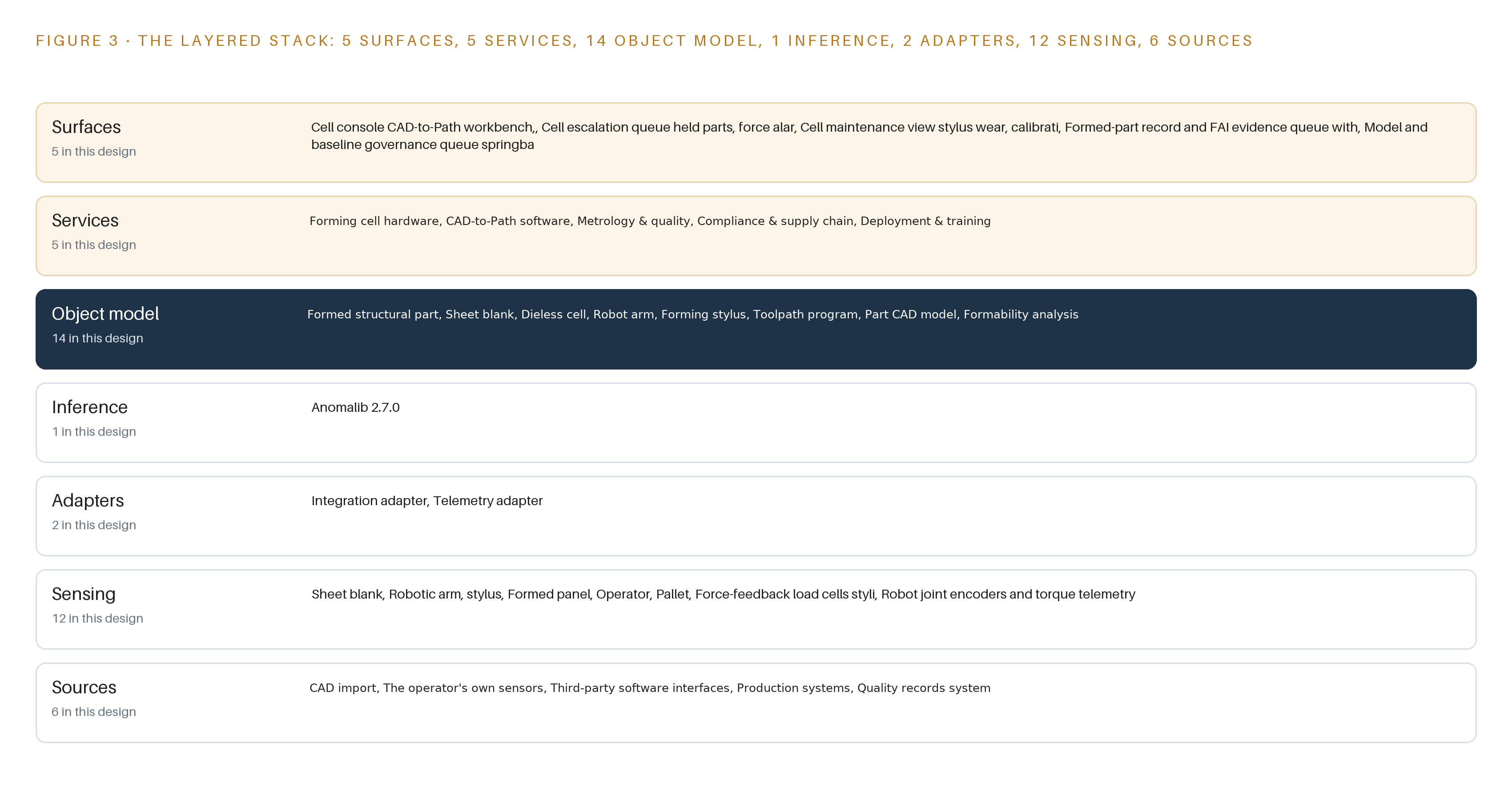Image resolution: width=1512 pixels, height=796 pixels.
Task: Click the Sources list starting 'CAD import'
Action: pyautogui.click(x=650, y=688)
